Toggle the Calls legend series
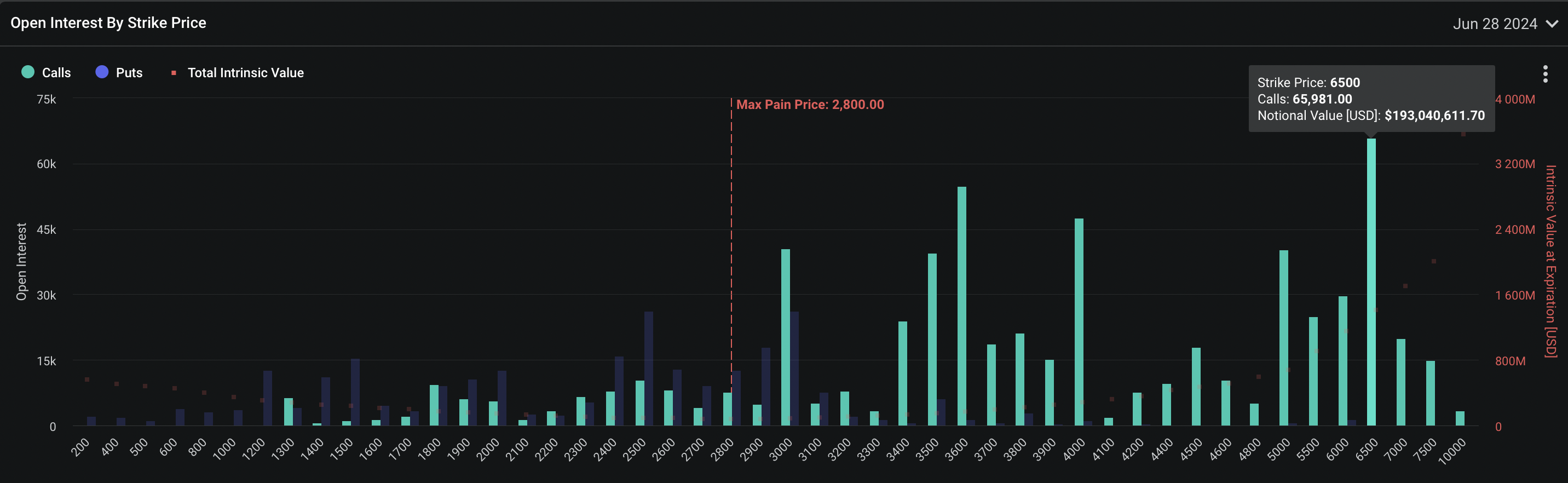This screenshot has height=483, width=1568. pos(46,72)
